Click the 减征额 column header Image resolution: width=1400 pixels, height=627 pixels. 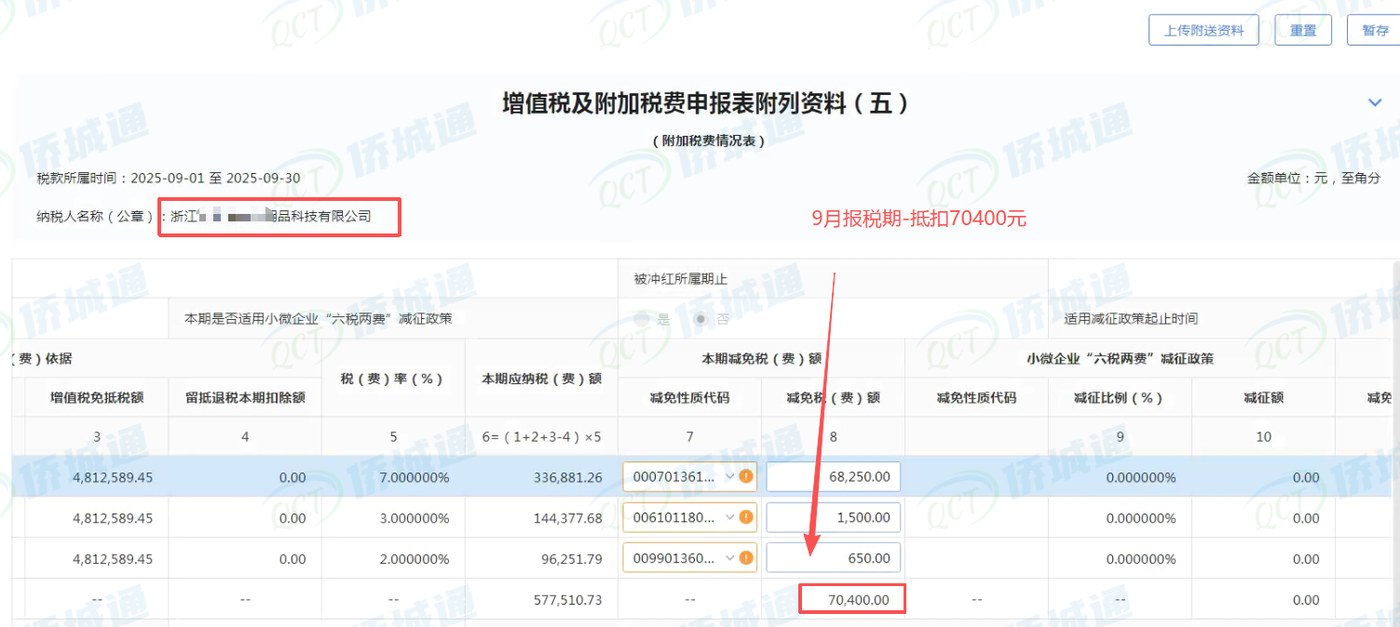tap(1263, 397)
